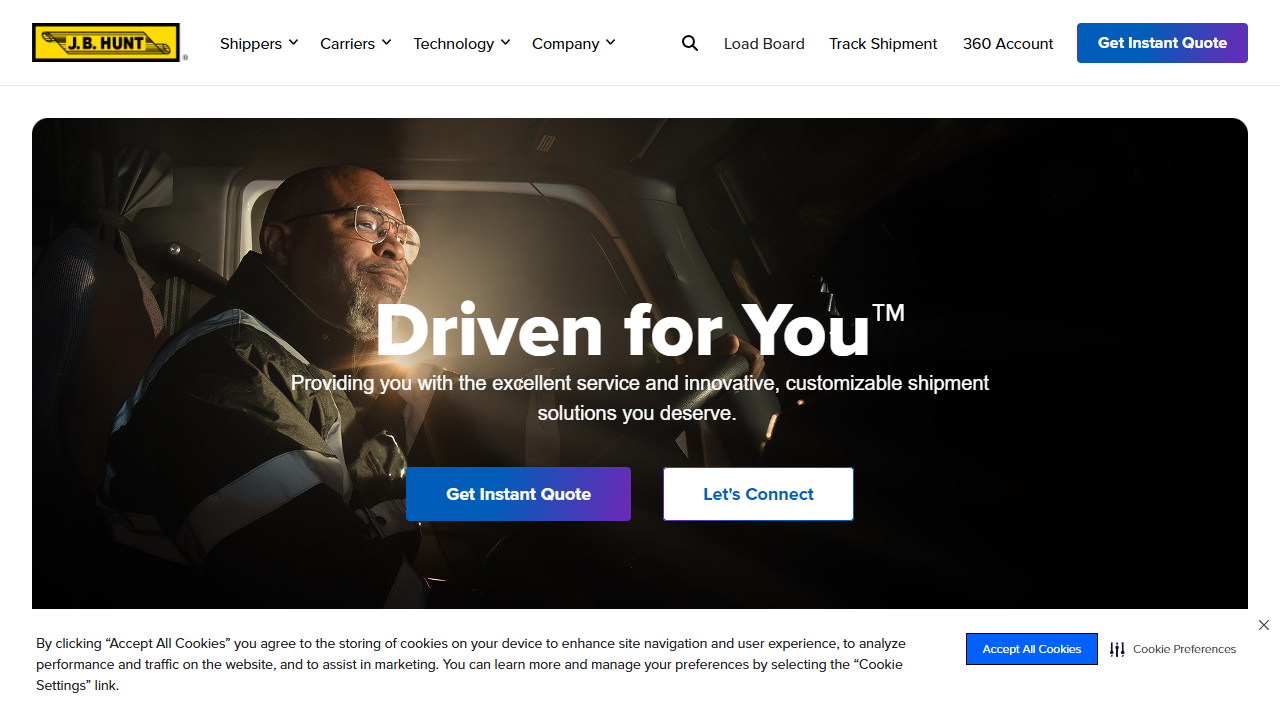Select the Let's Connect button
Screen dimensions: 1280x720
(x=758, y=494)
